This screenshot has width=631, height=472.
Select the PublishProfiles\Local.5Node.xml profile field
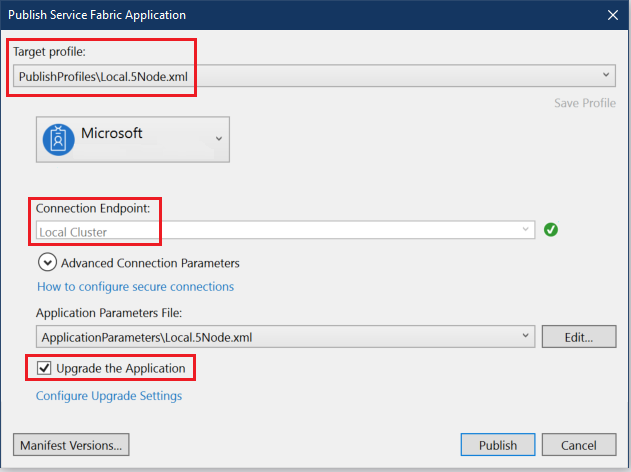tap(300, 76)
